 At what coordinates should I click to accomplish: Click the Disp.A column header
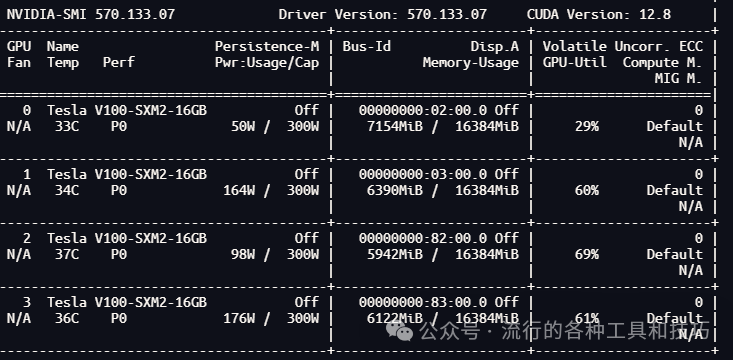click(495, 46)
